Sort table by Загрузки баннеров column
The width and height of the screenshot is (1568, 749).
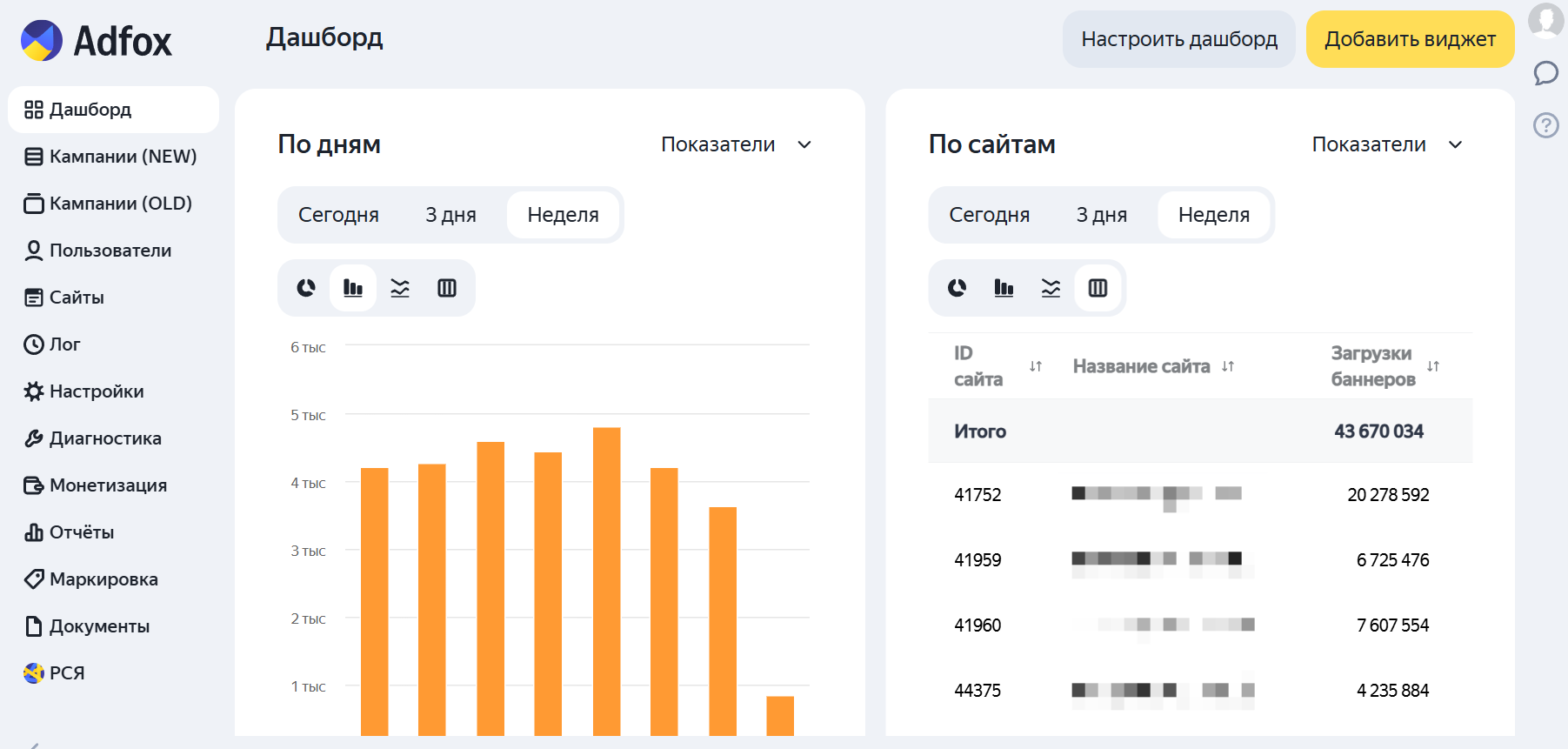(x=1432, y=366)
